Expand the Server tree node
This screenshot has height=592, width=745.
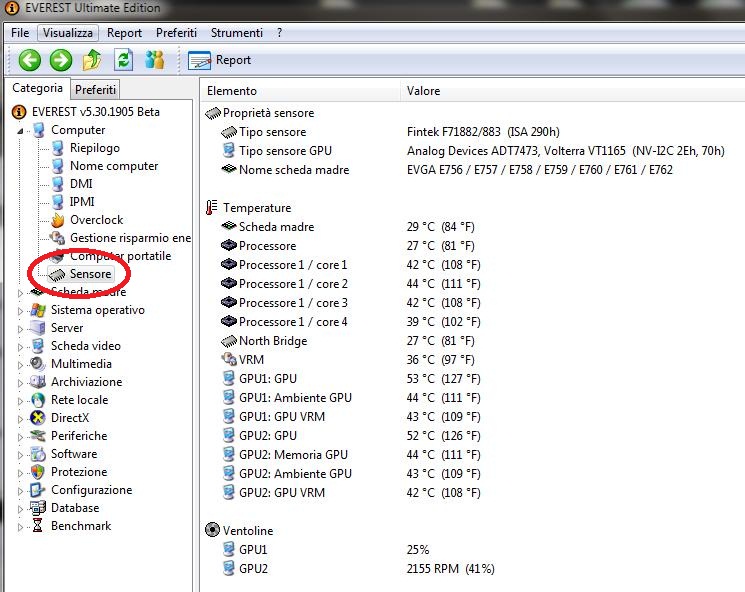[20, 329]
